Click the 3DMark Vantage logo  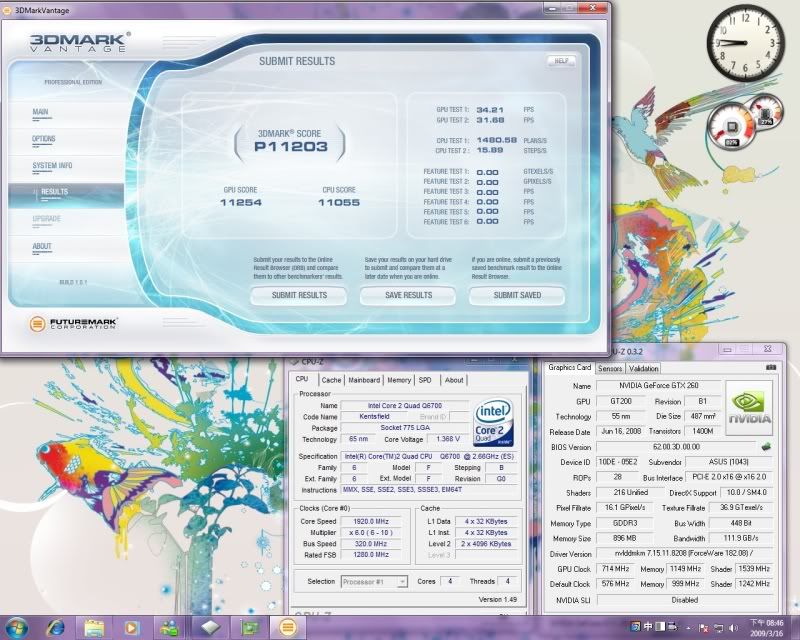tap(79, 42)
